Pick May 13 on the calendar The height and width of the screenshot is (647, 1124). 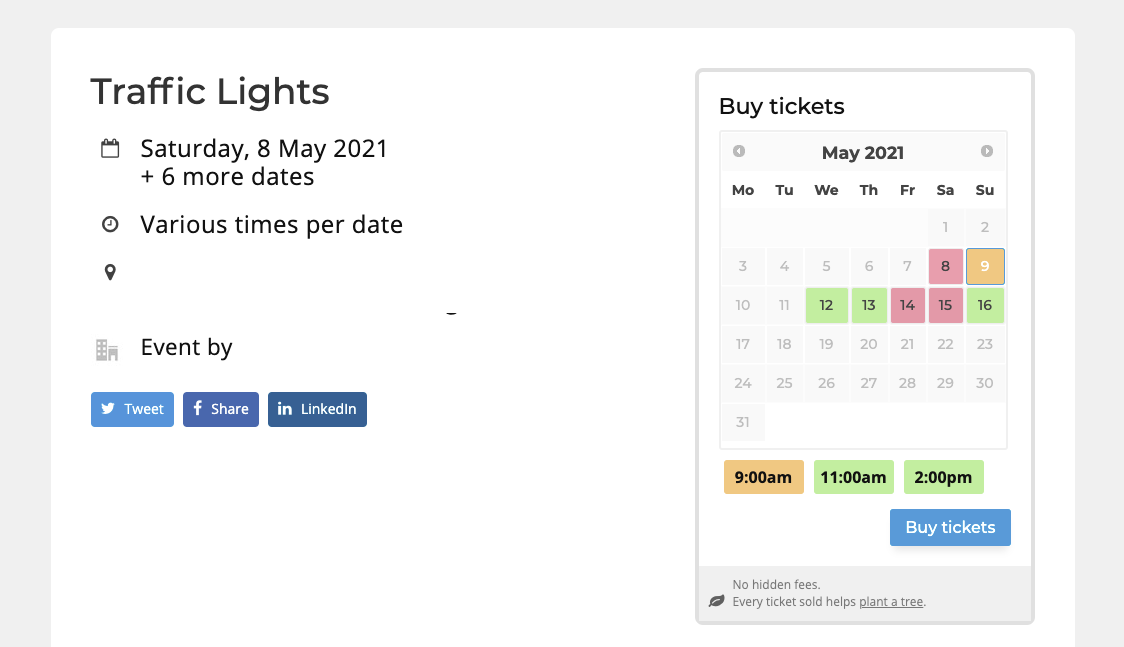[x=869, y=305]
